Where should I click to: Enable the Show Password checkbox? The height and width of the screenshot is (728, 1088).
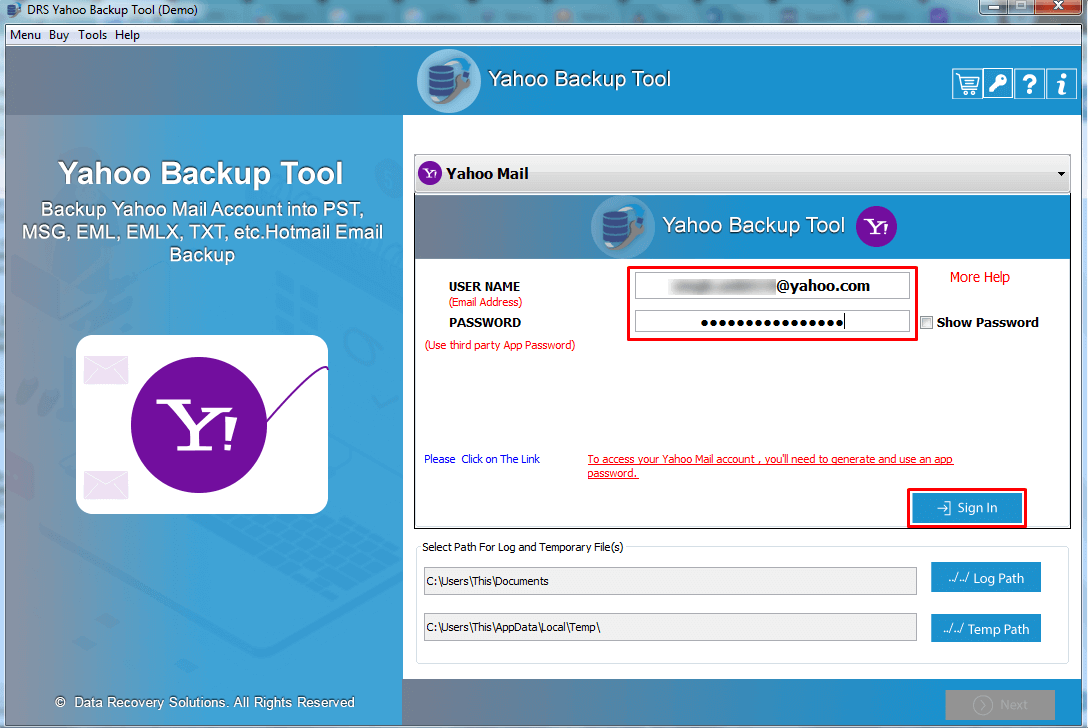tap(926, 323)
